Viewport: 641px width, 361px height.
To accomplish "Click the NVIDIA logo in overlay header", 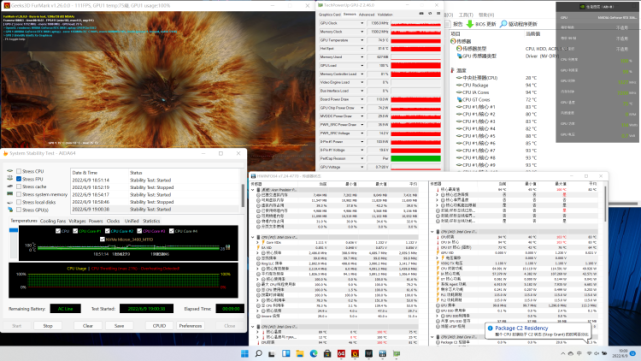I will (x=582, y=7).
